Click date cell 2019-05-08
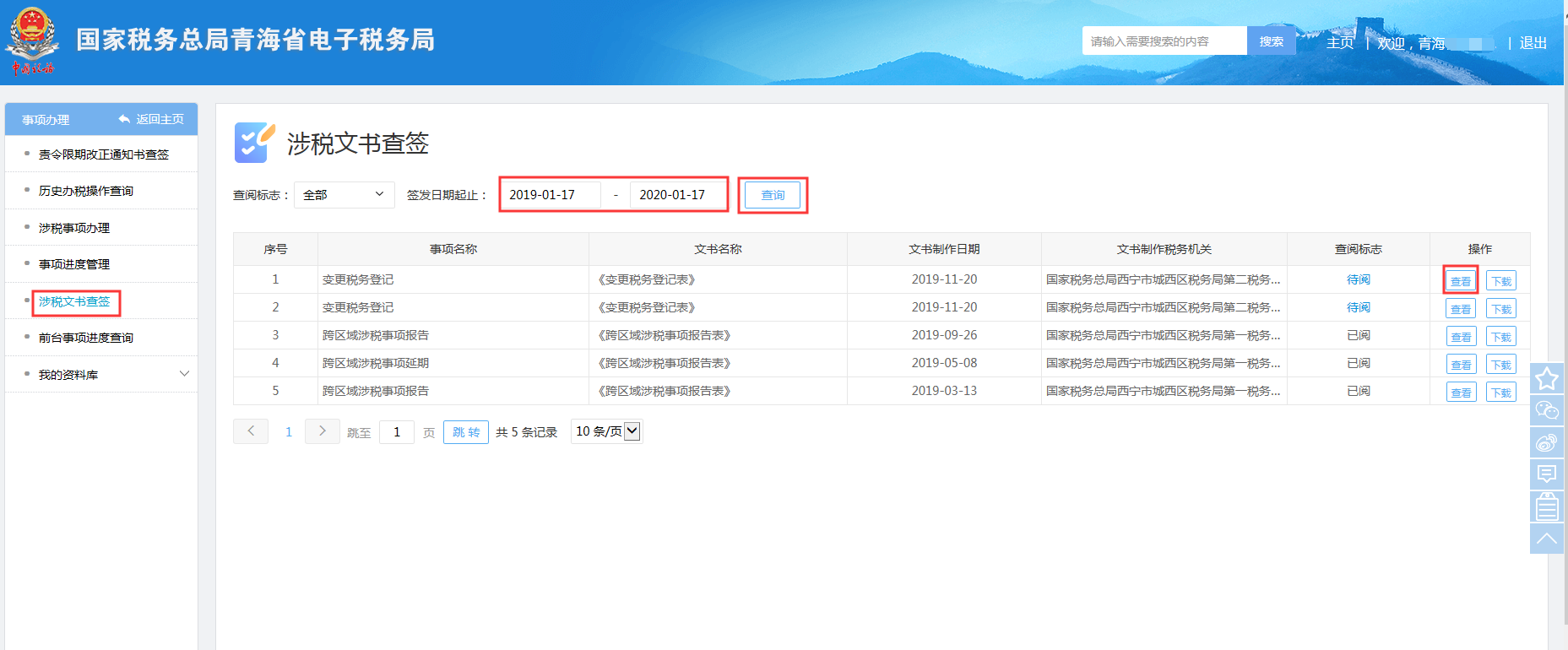 (944, 363)
